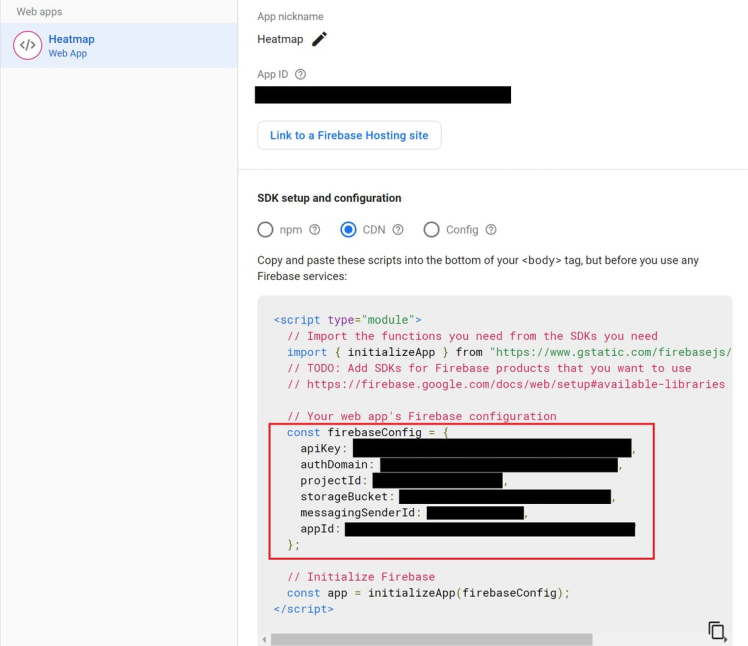Click the 'Copy and paste these scripts' instruction text

(x=478, y=268)
